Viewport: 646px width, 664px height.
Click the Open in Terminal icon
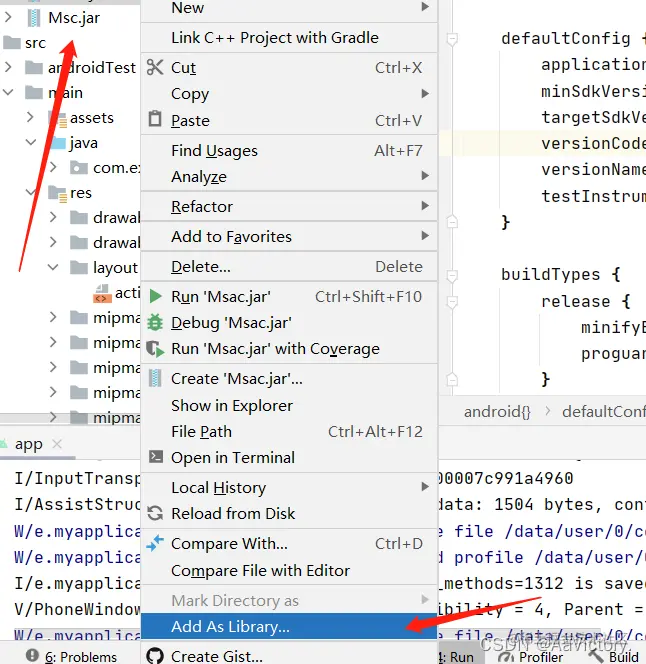click(155, 456)
